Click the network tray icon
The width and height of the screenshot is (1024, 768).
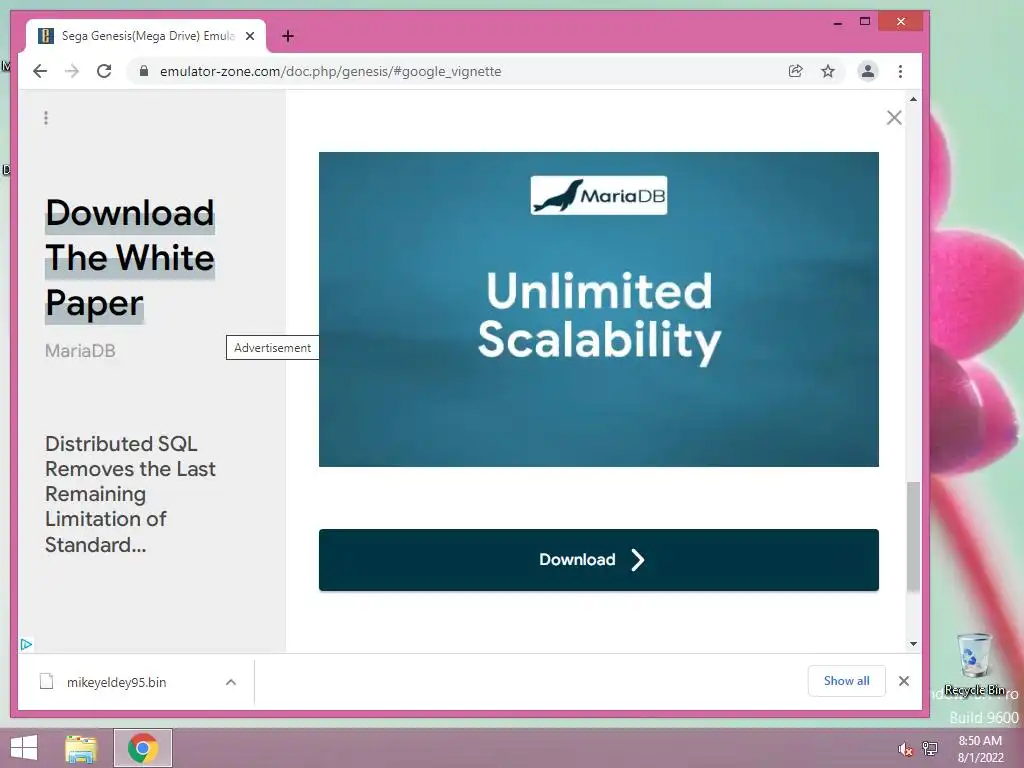(929, 749)
